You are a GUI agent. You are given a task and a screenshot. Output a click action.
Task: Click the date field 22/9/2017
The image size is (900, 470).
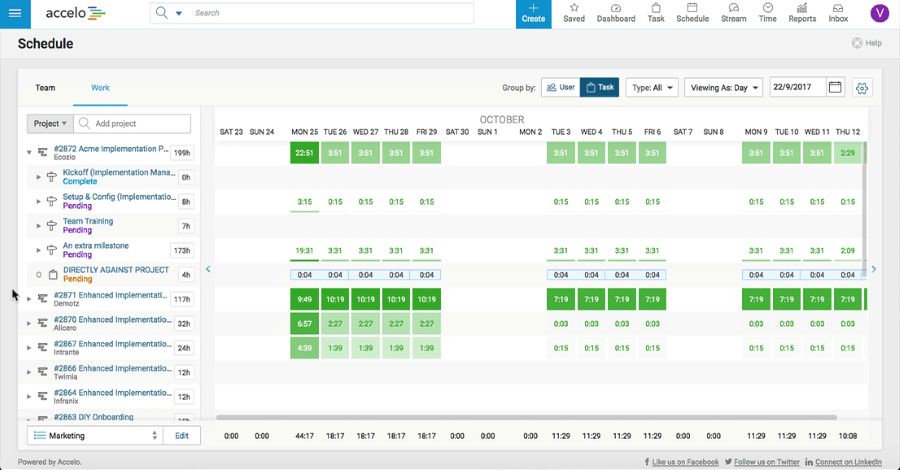pyautogui.click(x=797, y=87)
